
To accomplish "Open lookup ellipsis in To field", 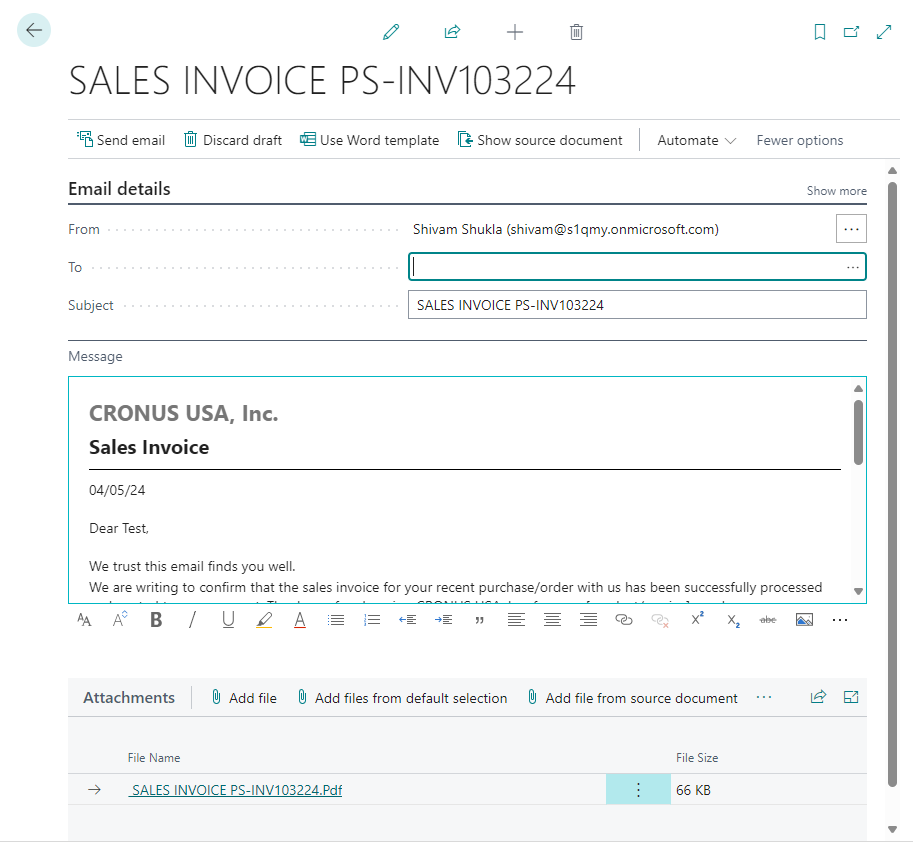I will pyautogui.click(x=852, y=267).
